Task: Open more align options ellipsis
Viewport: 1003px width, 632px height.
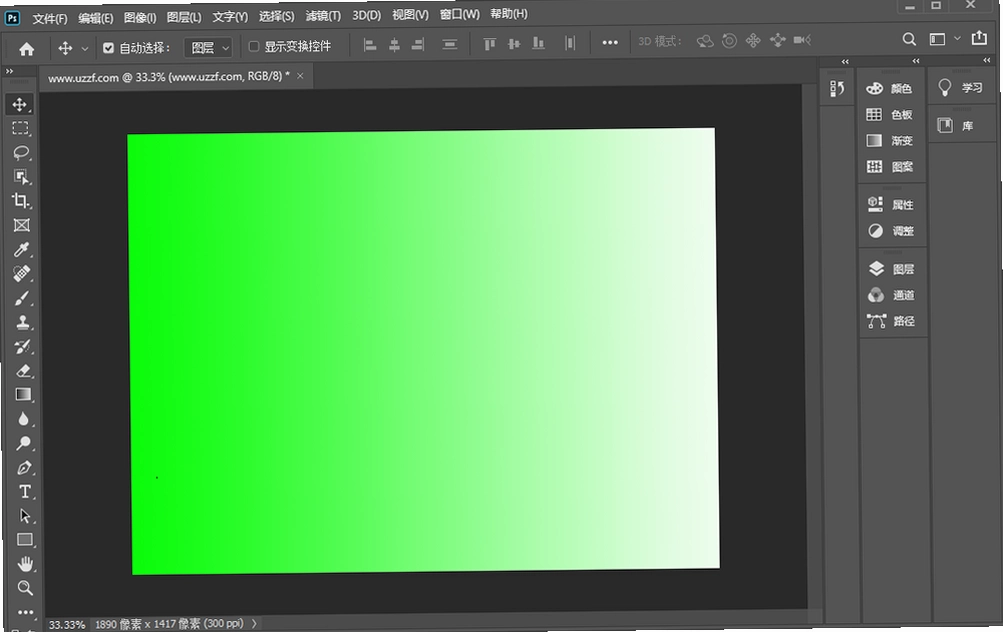Action: 610,42
